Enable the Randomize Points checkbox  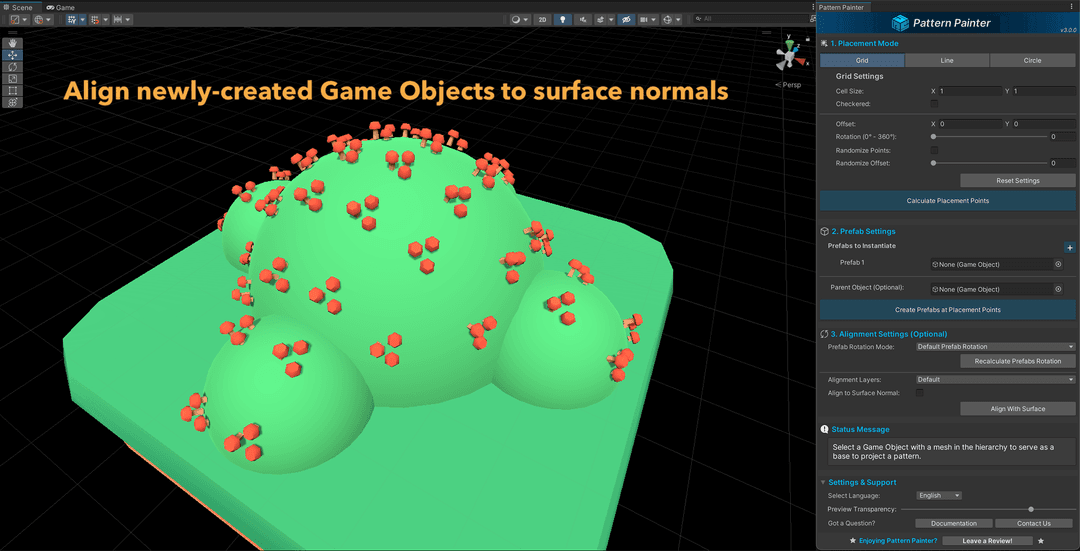click(934, 150)
